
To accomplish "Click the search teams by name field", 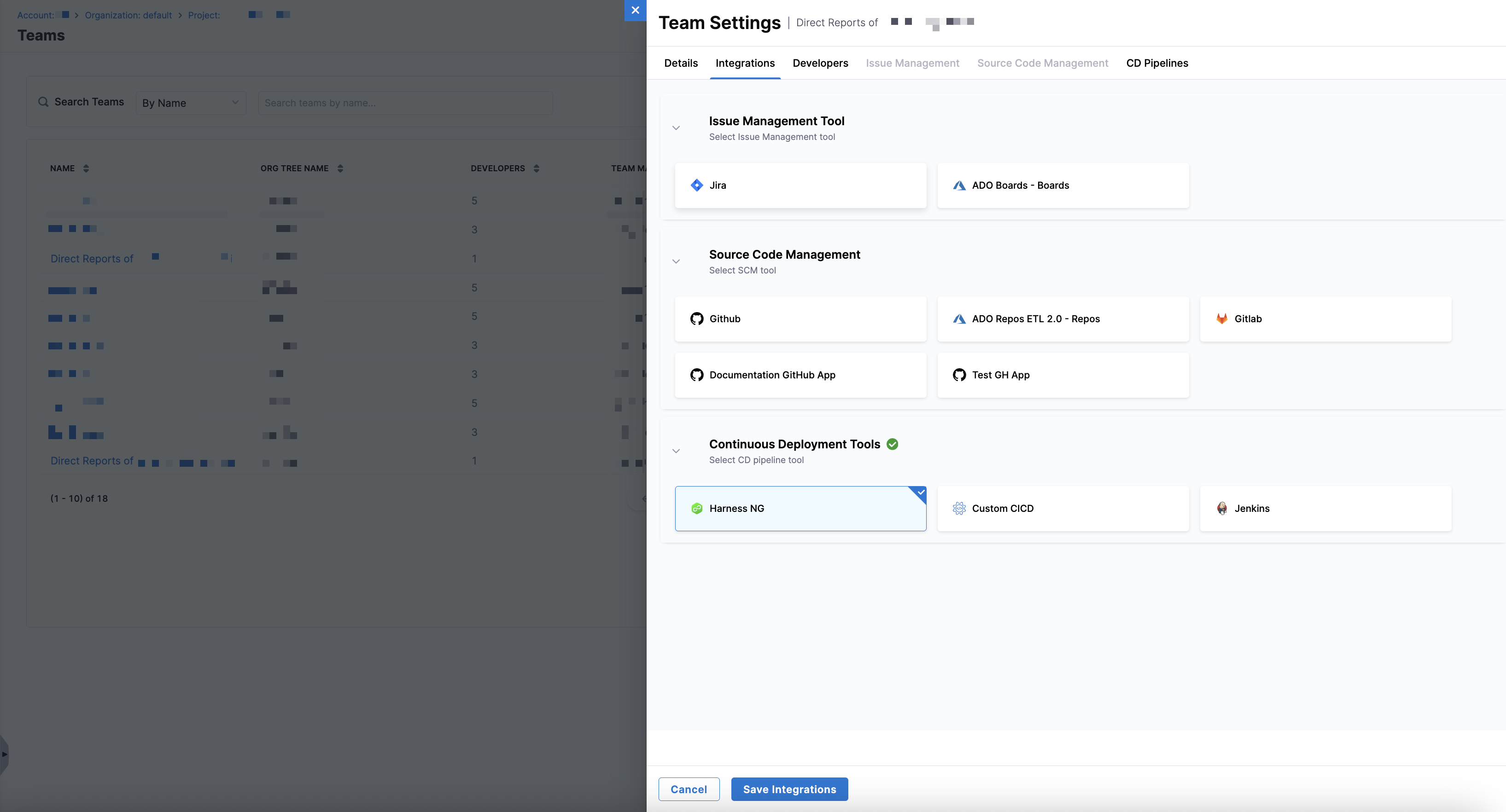I will coord(404,103).
